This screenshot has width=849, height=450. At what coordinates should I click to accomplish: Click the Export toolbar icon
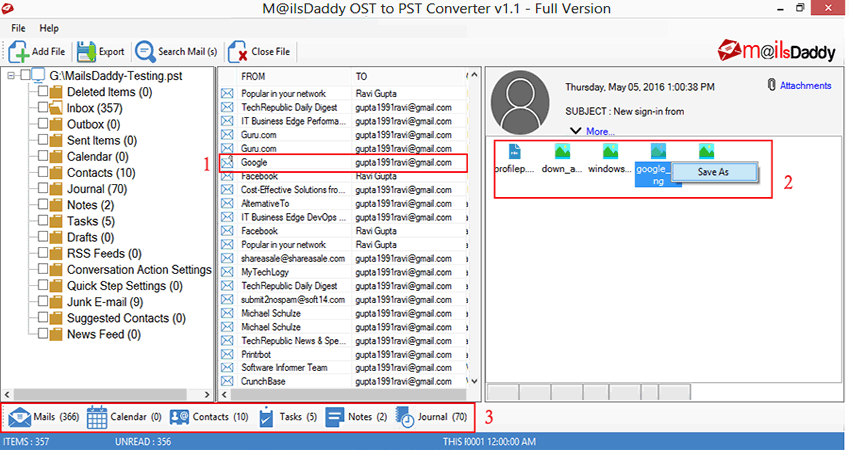[x=86, y=51]
